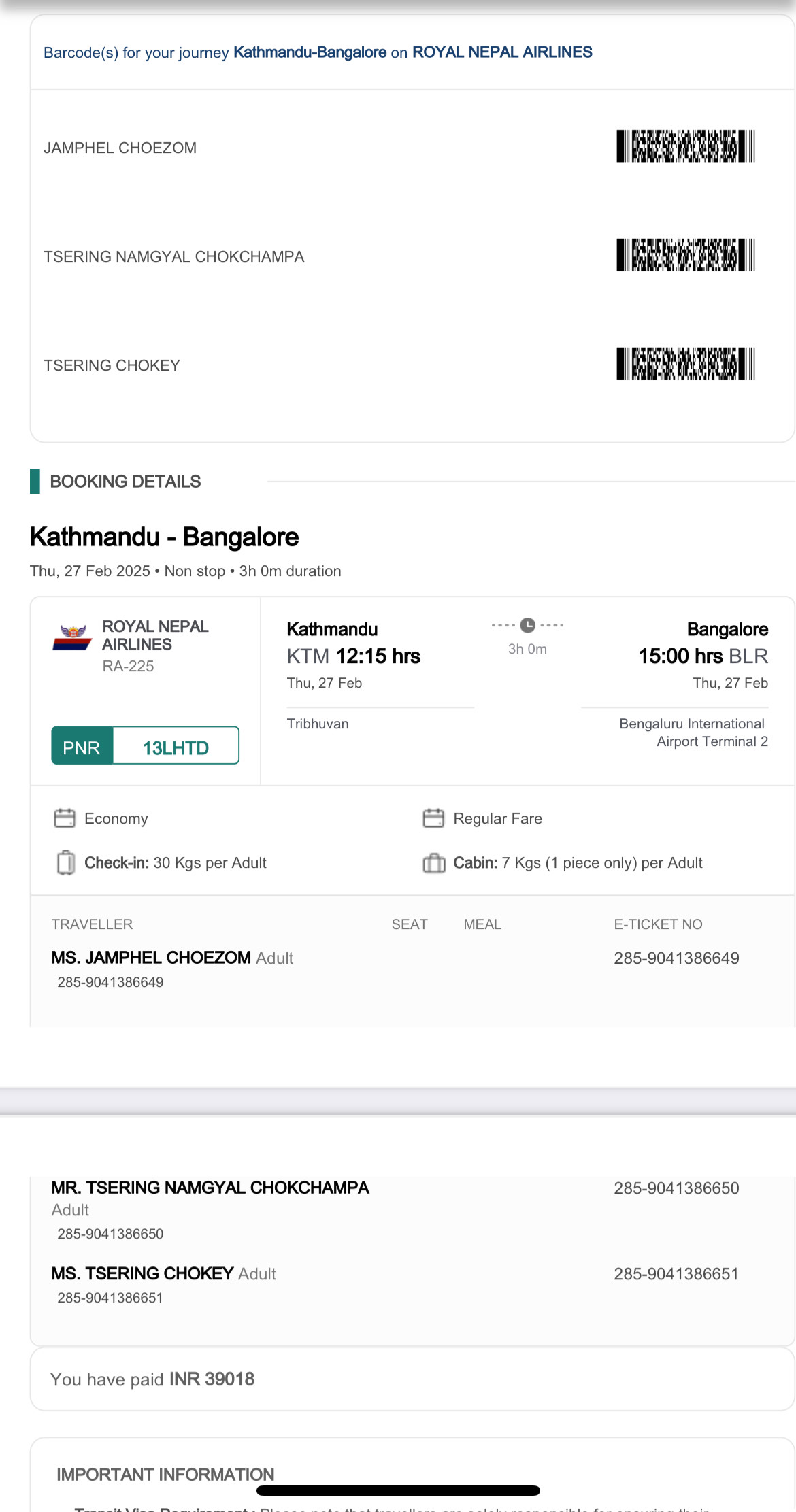Click the paid amount INR 39018
This screenshot has height=1512, width=796.
(212, 1379)
